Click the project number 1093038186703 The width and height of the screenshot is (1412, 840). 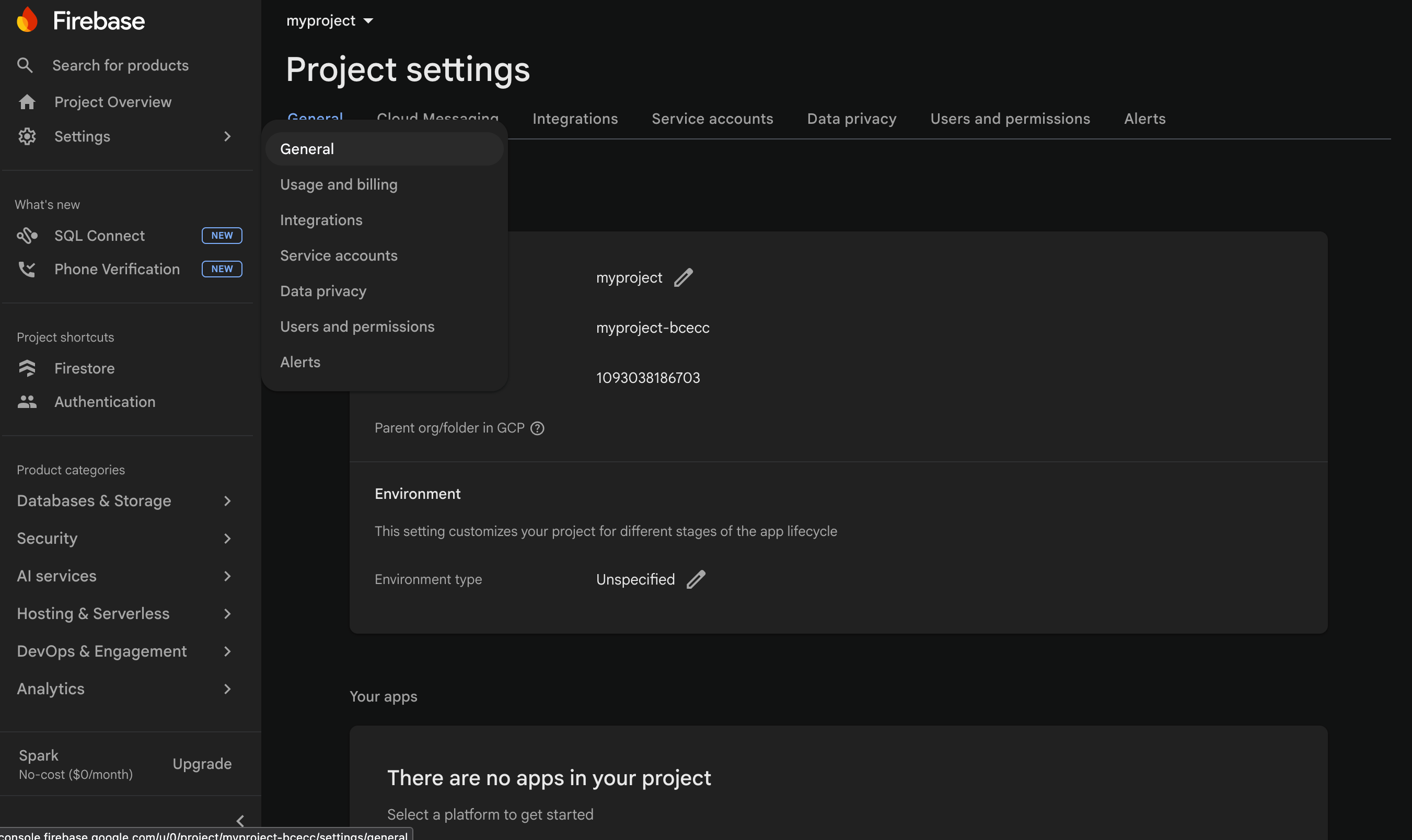648,378
